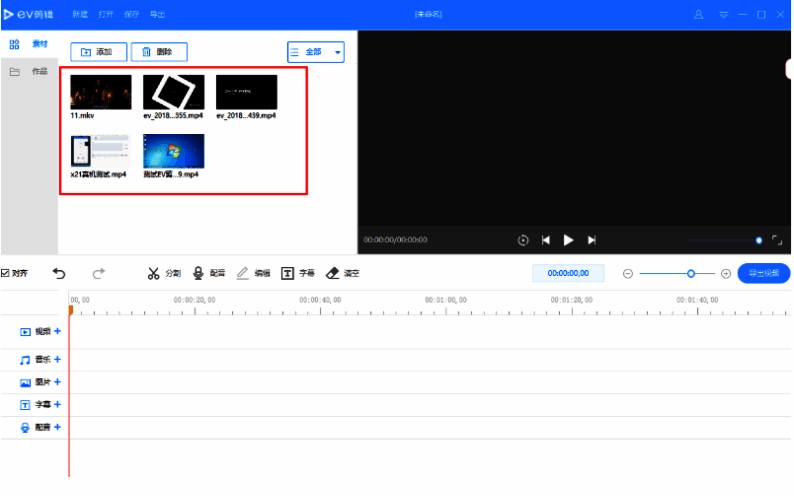This screenshot has width=794, height=496.
Task: Click the subtitle (字幕) toolbar icon
Action: (288, 273)
